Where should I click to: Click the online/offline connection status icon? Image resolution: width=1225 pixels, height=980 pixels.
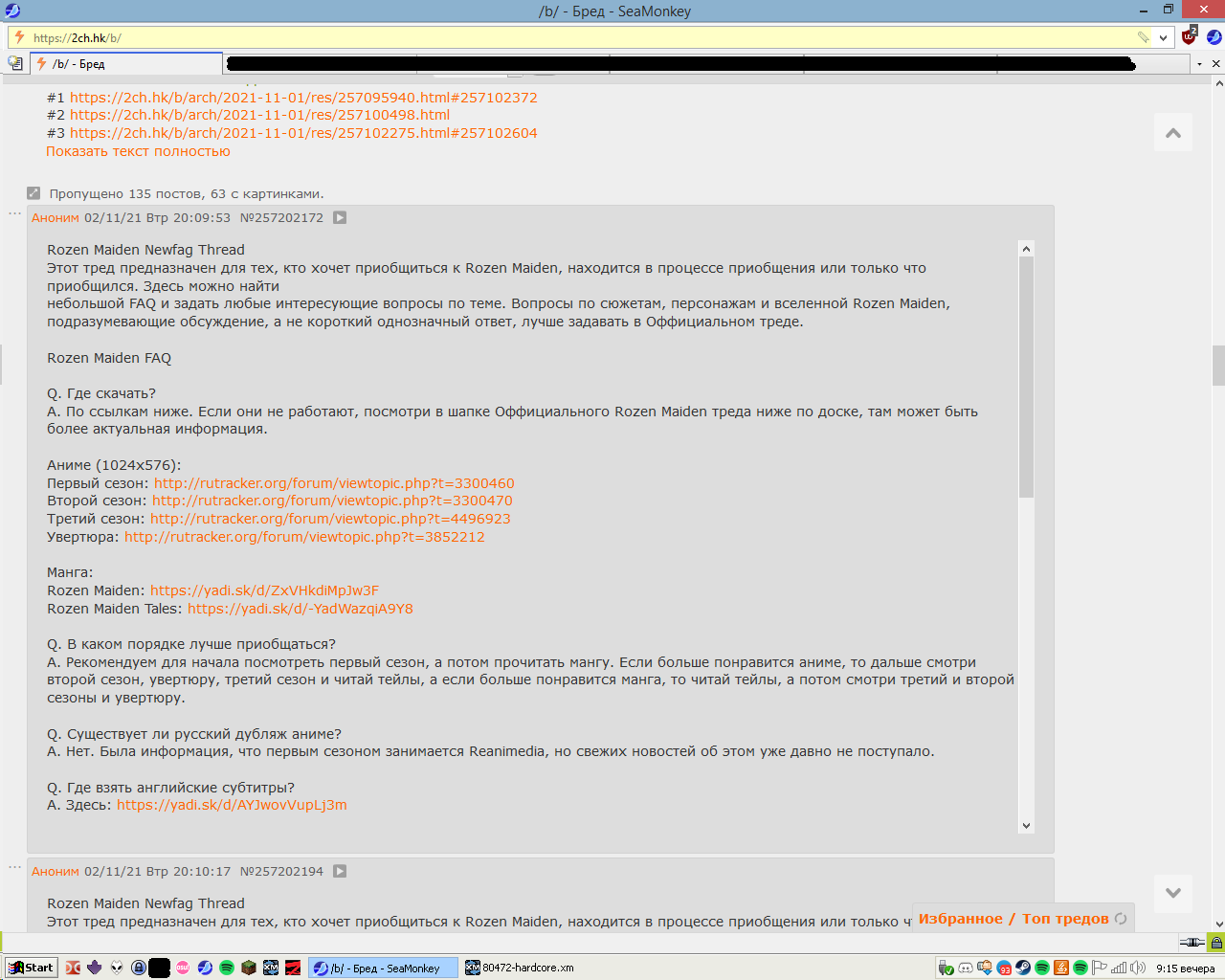[x=1192, y=943]
